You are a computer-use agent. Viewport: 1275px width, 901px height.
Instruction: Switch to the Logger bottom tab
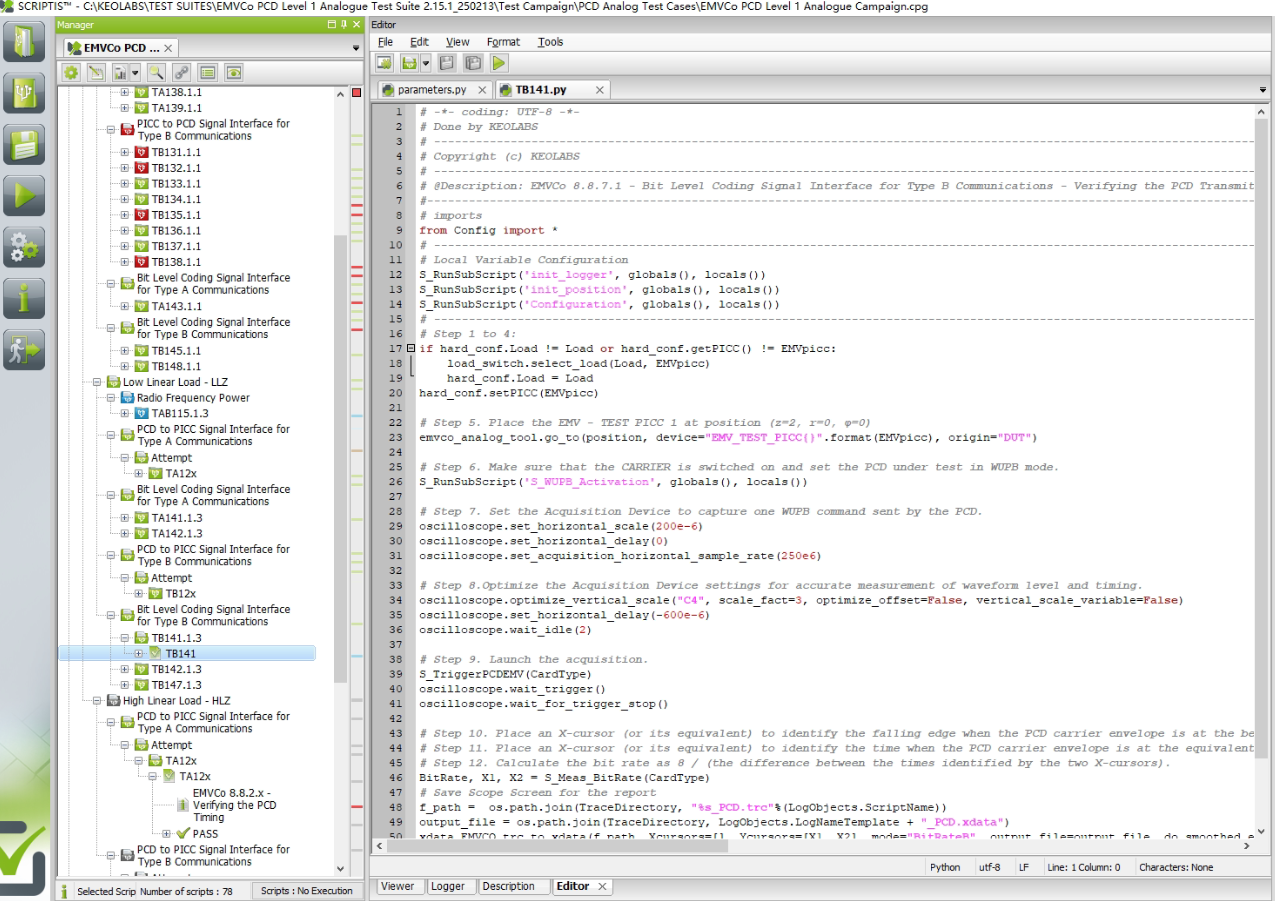[x=447, y=886]
